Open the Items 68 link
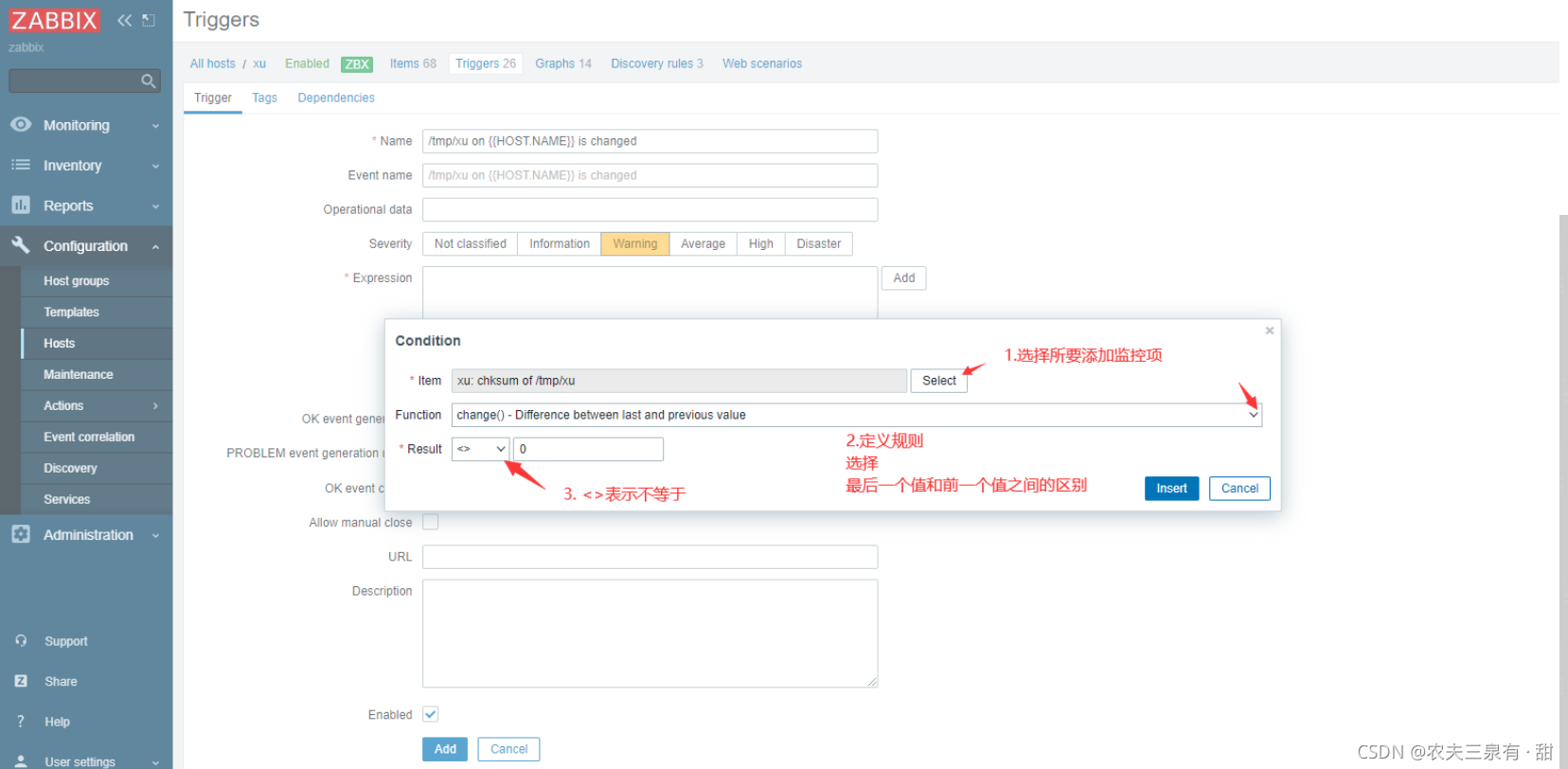This screenshot has height=769, width=1568. coord(413,63)
